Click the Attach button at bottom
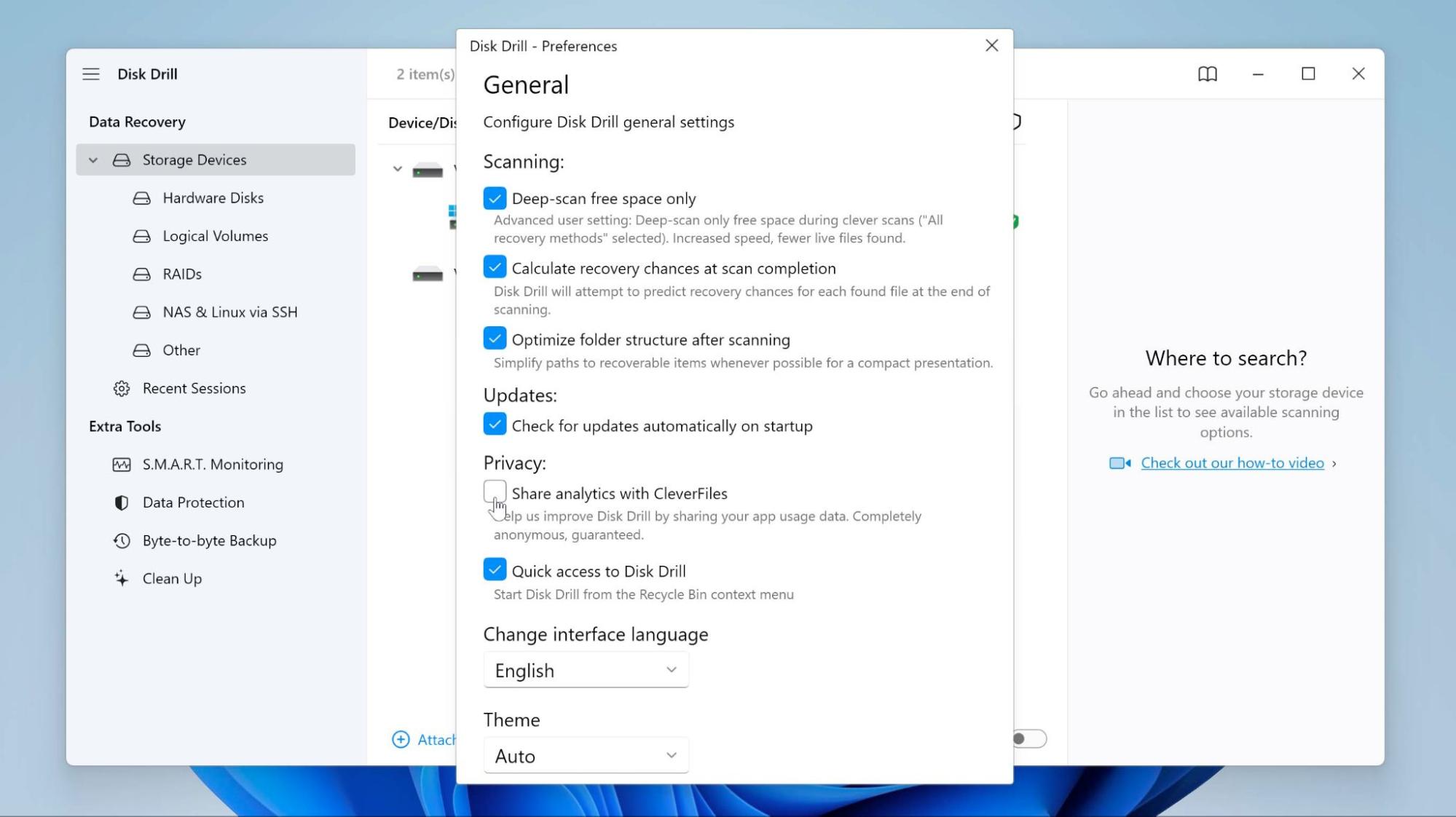 [424, 740]
